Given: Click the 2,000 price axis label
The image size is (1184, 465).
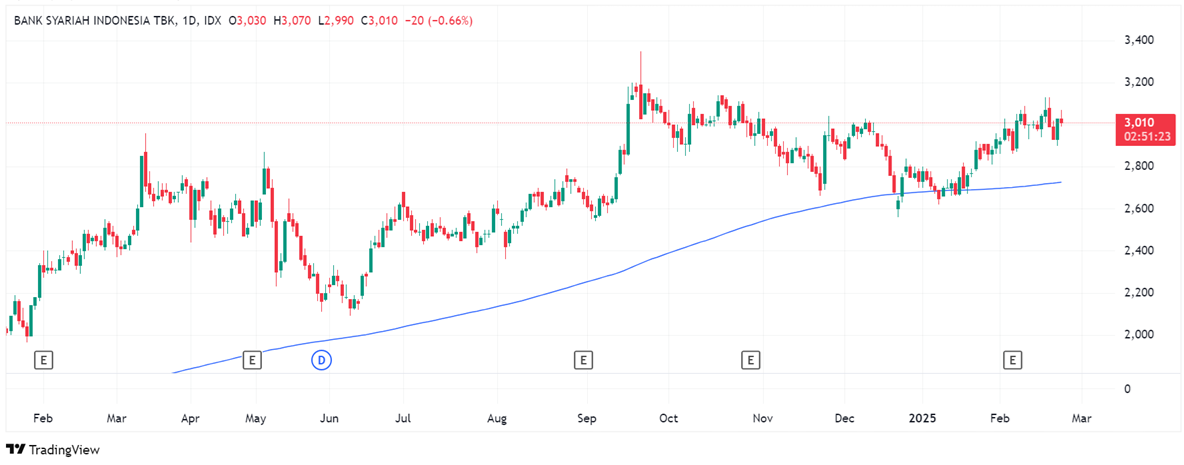Looking at the screenshot, I should click(x=1137, y=335).
